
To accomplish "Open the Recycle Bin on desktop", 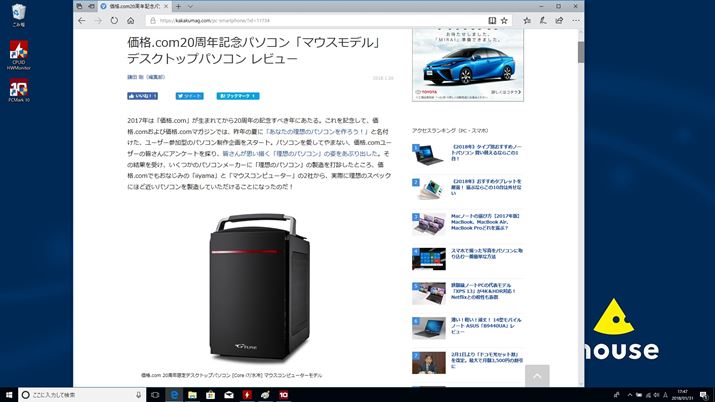I will [17, 15].
